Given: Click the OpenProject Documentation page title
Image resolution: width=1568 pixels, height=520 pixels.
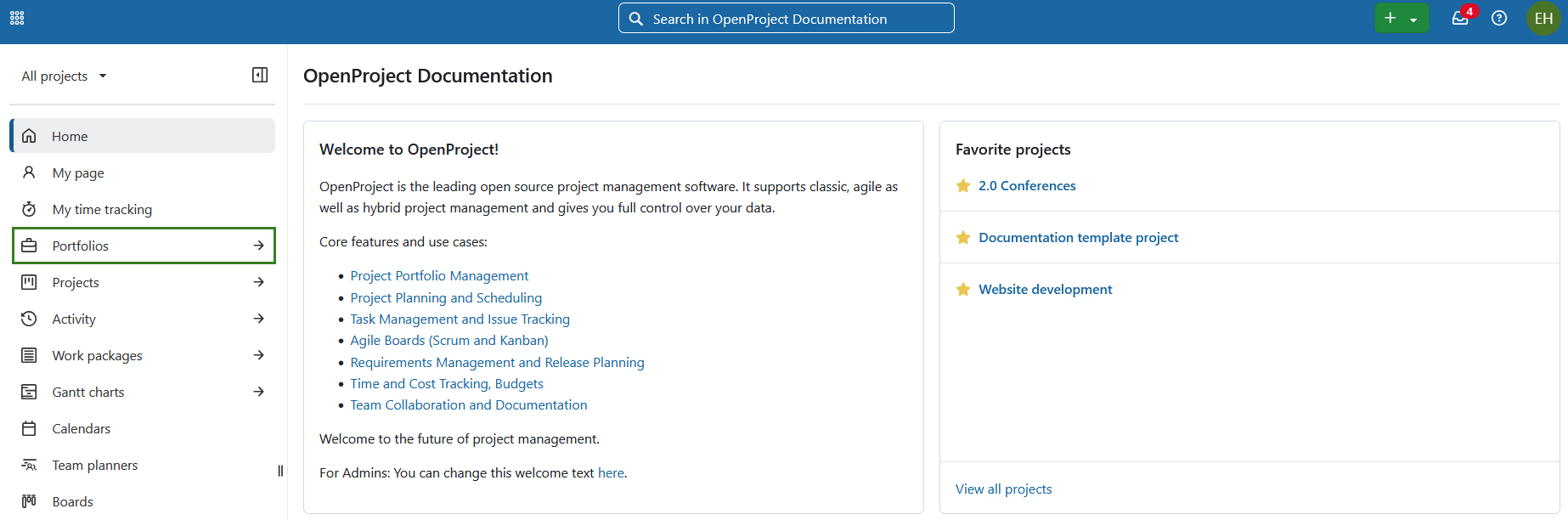Looking at the screenshot, I should point(428,76).
